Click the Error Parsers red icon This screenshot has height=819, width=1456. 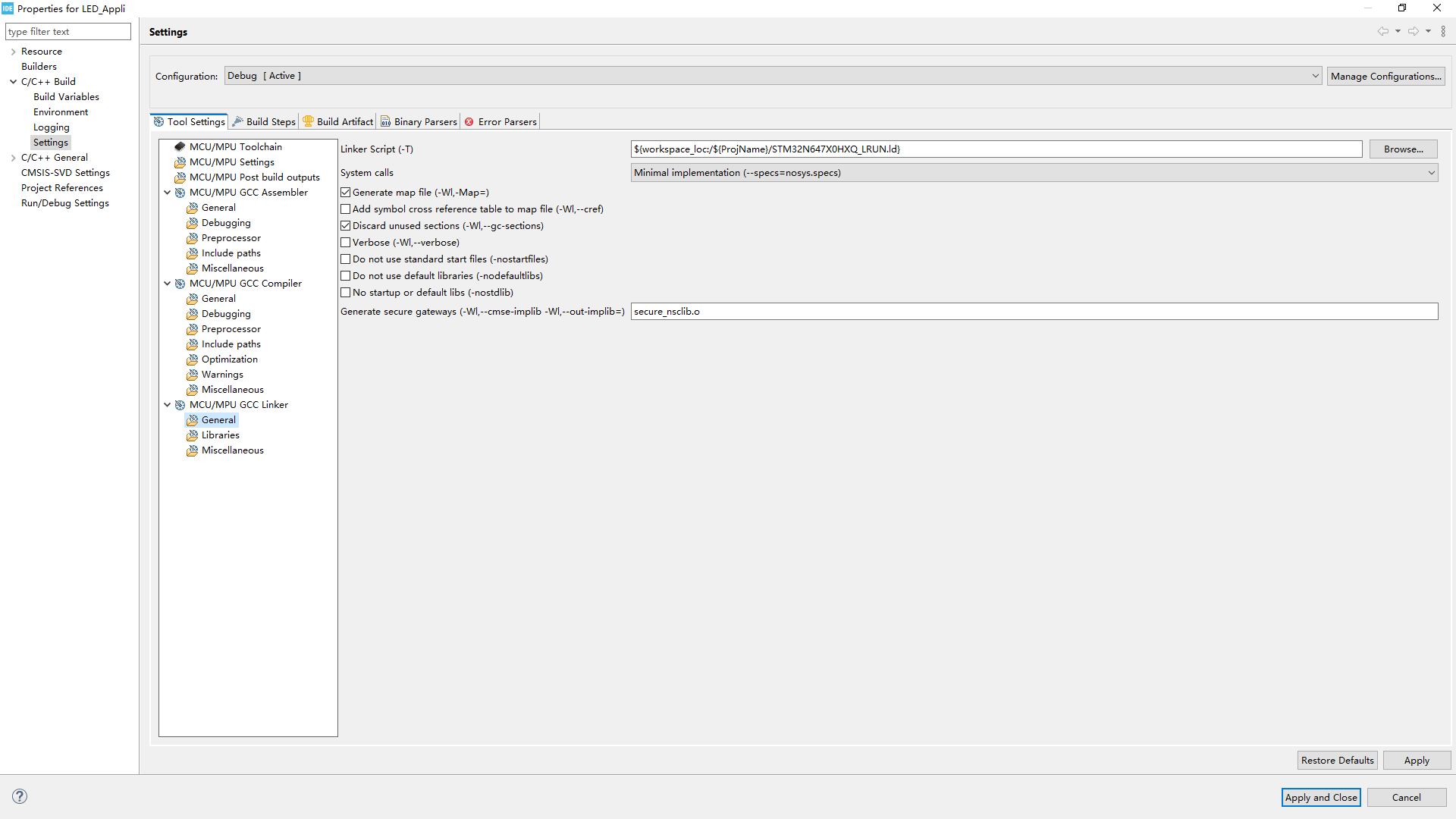469,121
